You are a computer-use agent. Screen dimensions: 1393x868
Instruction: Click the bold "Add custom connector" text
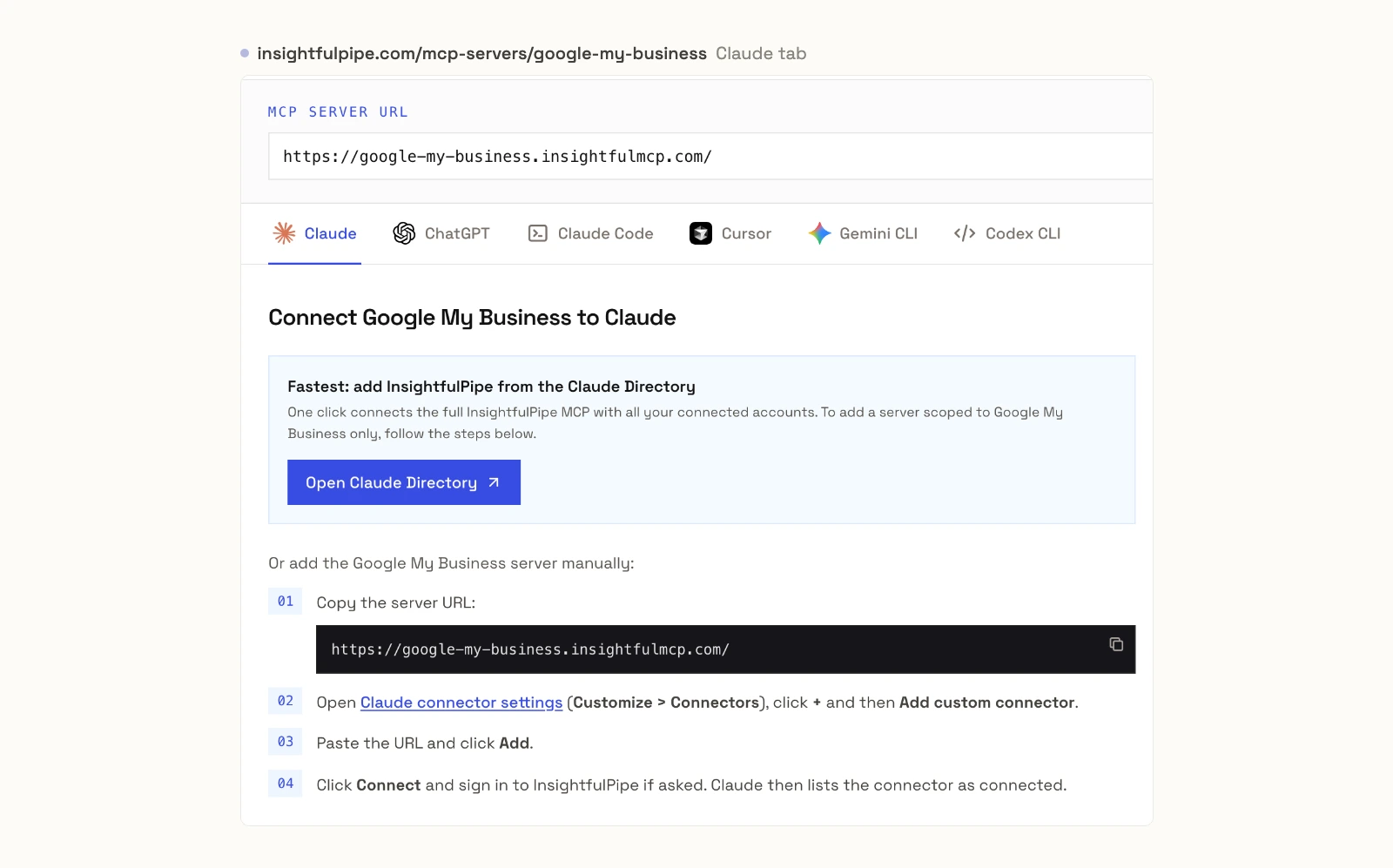[987, 703]
